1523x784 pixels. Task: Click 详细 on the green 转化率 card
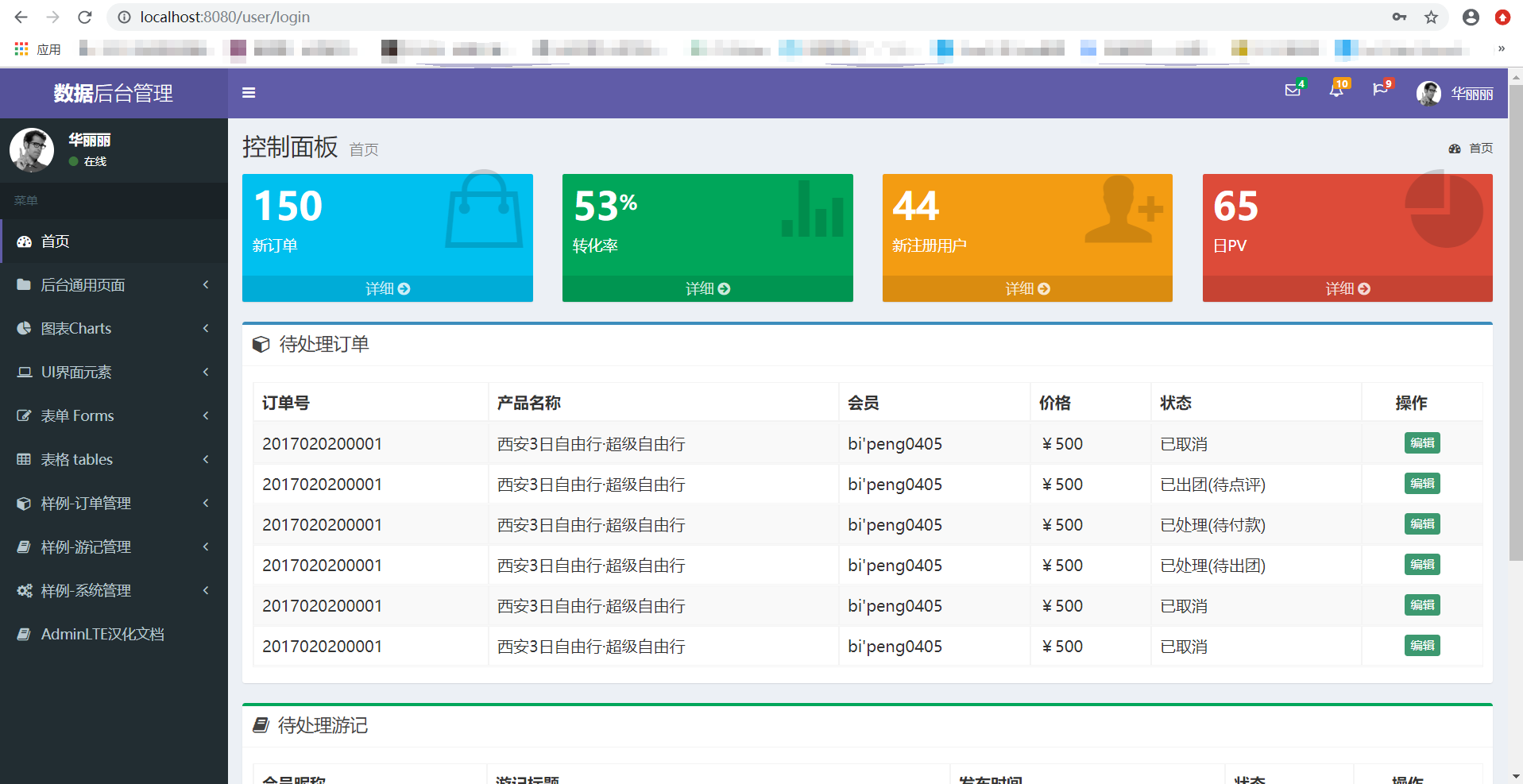click(707, 288)
